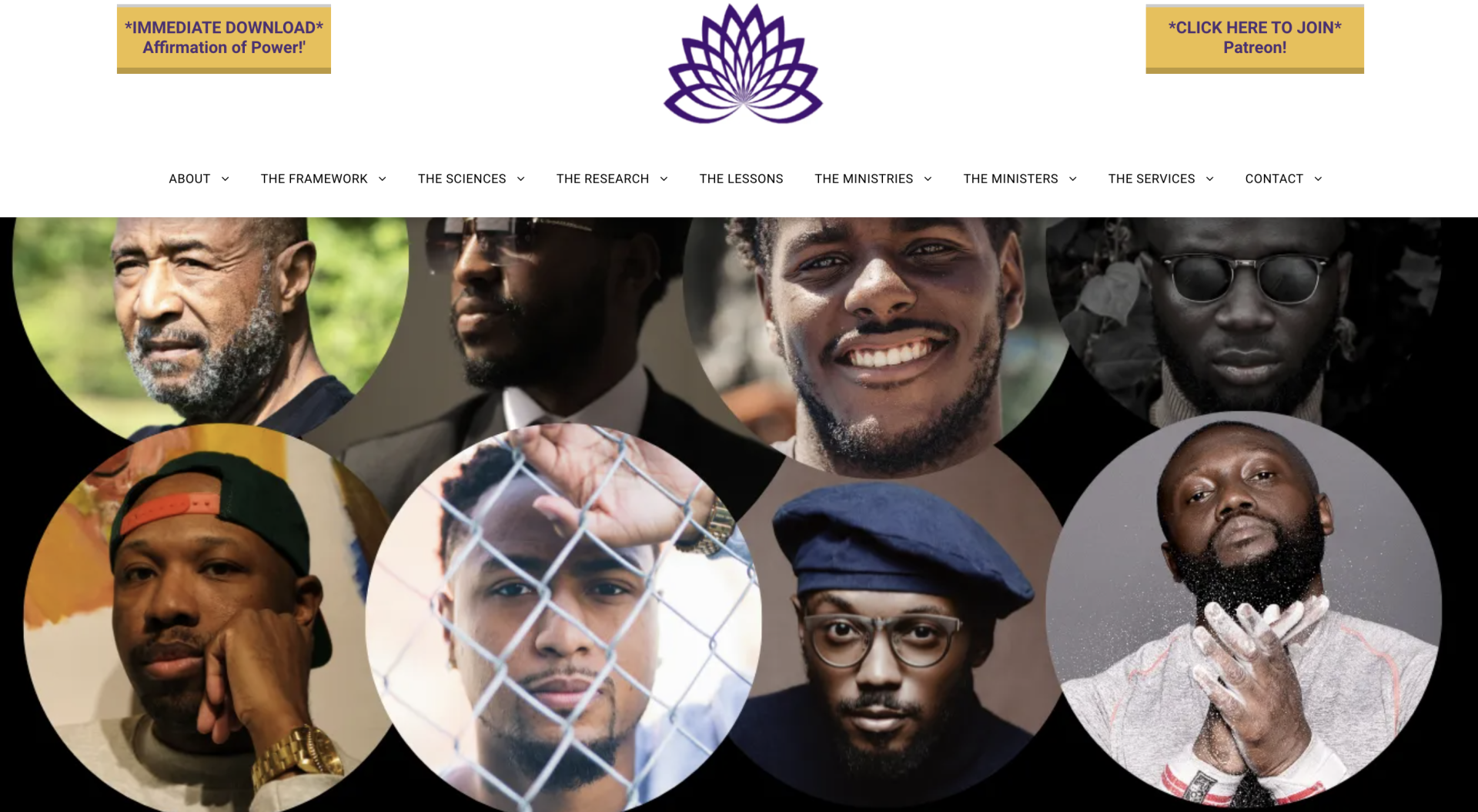This screenshot has height=812, width=1478.
Task: Expand THE RESEARCH chevron
Action: tap(664, 179)
